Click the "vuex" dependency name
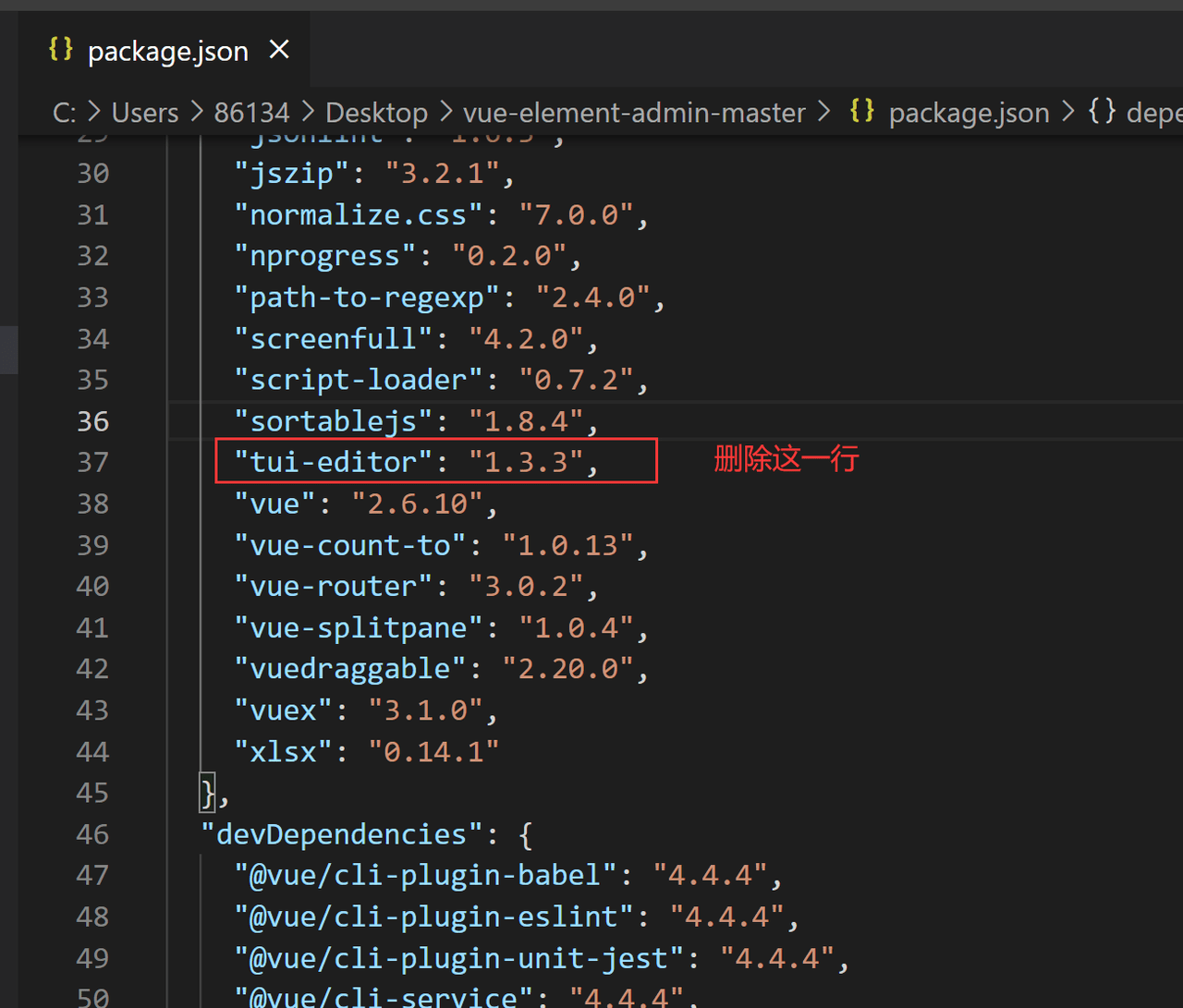This screenshot has height=1008, width=1183. coord(285,710)
